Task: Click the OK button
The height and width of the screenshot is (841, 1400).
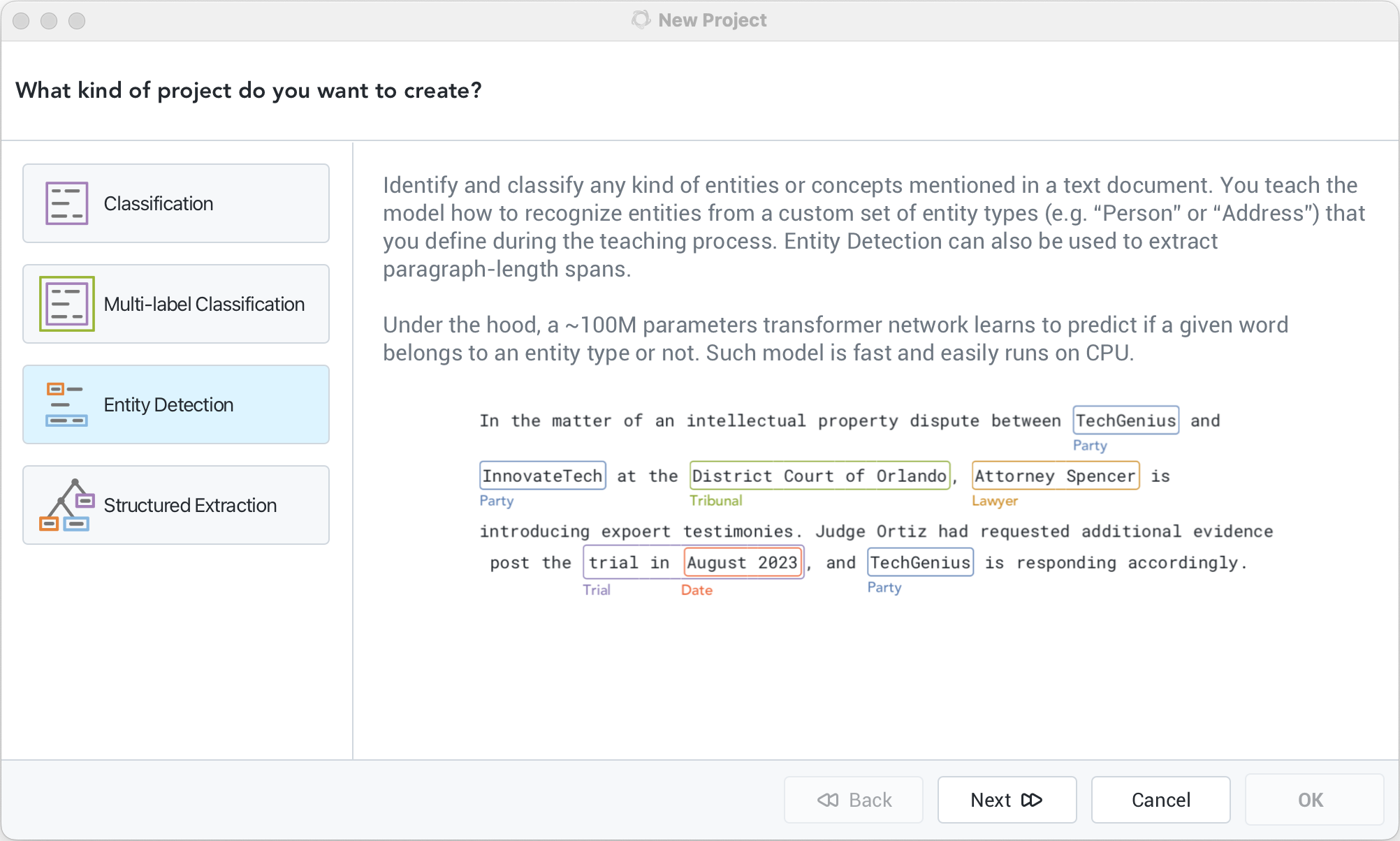Action: point(1311,800)
